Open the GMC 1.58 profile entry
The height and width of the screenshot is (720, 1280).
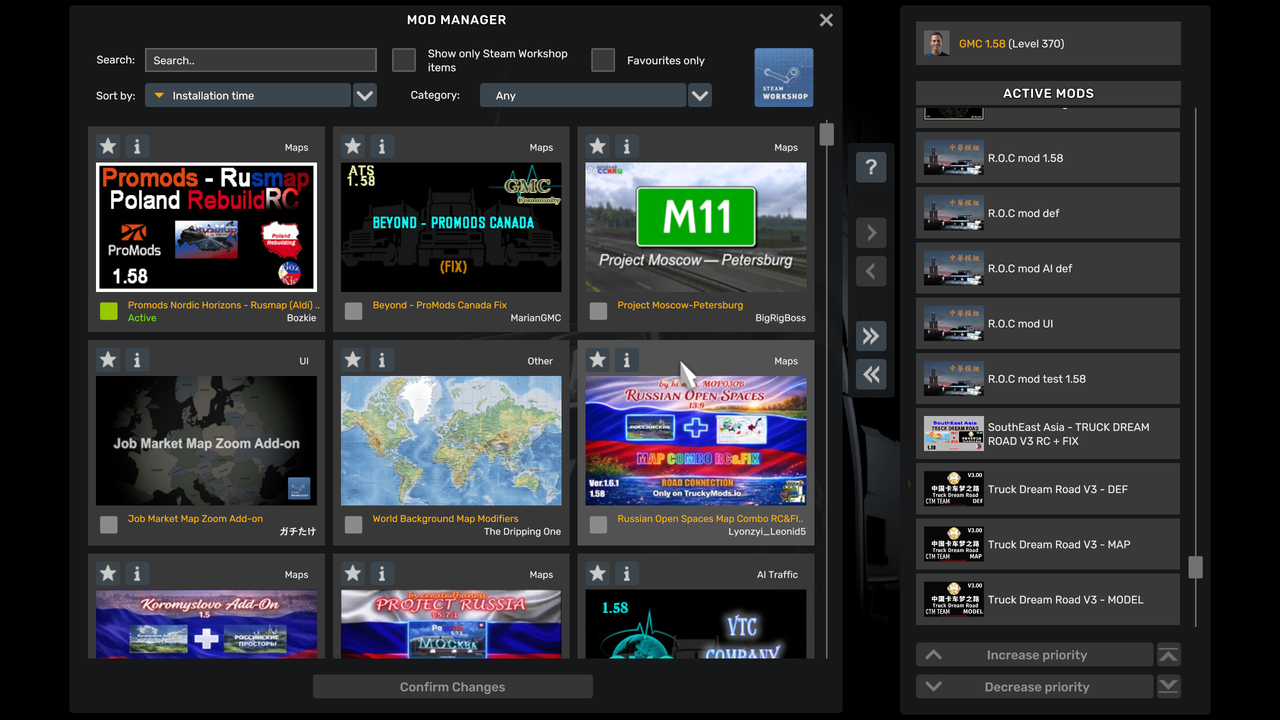click(1048, 43)
